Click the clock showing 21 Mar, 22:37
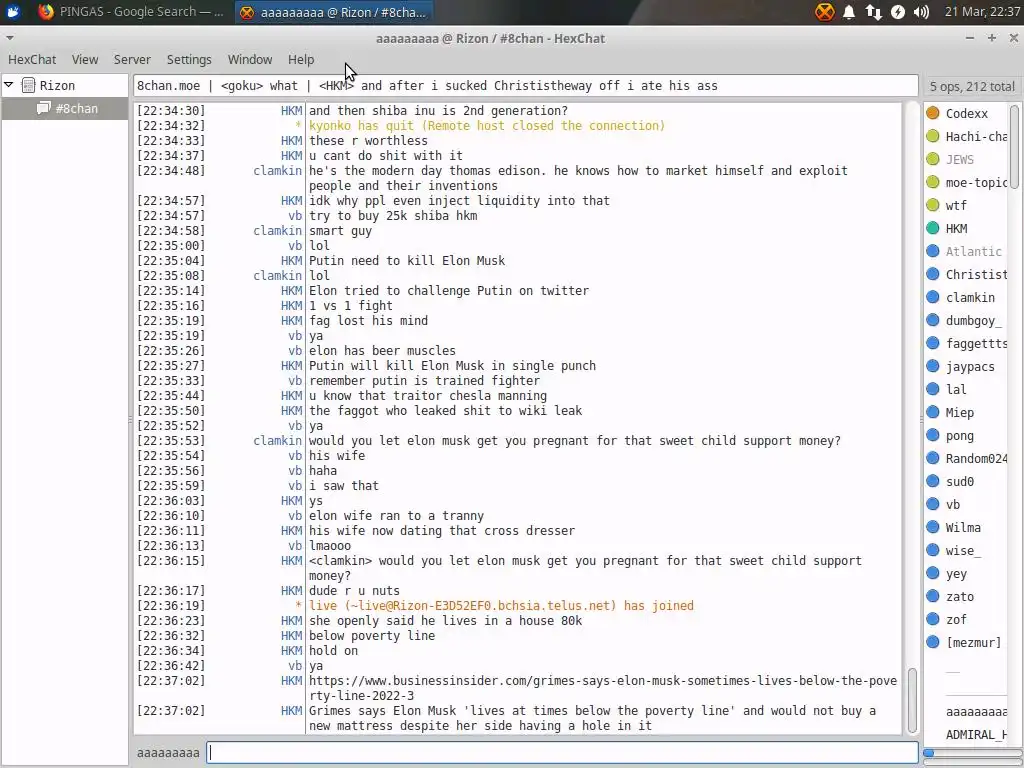Screen dimensions: 1024x768 pyautogui.click(x=982, y=12)
